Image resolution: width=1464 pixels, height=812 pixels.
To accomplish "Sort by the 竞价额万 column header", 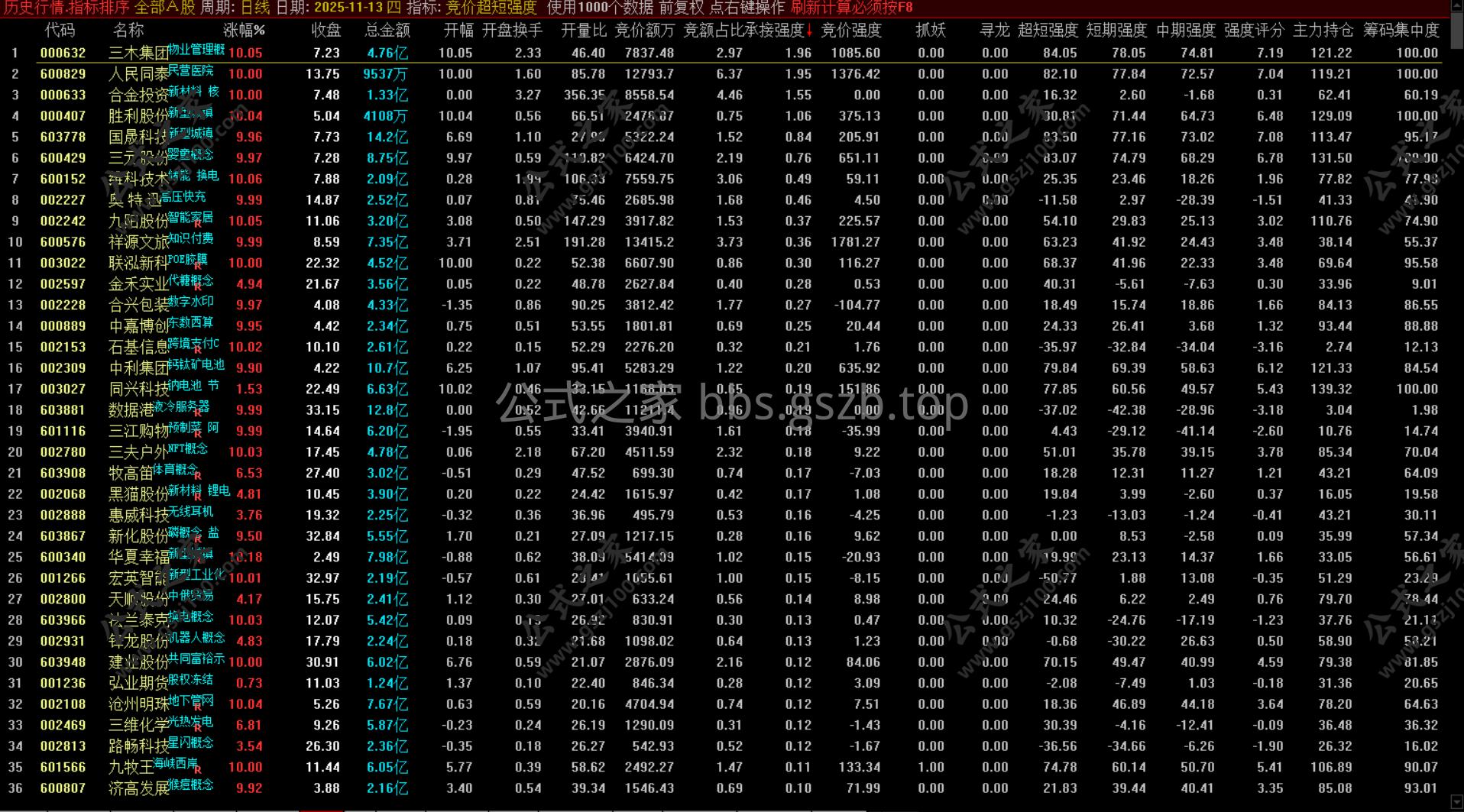I will (645, 31).
